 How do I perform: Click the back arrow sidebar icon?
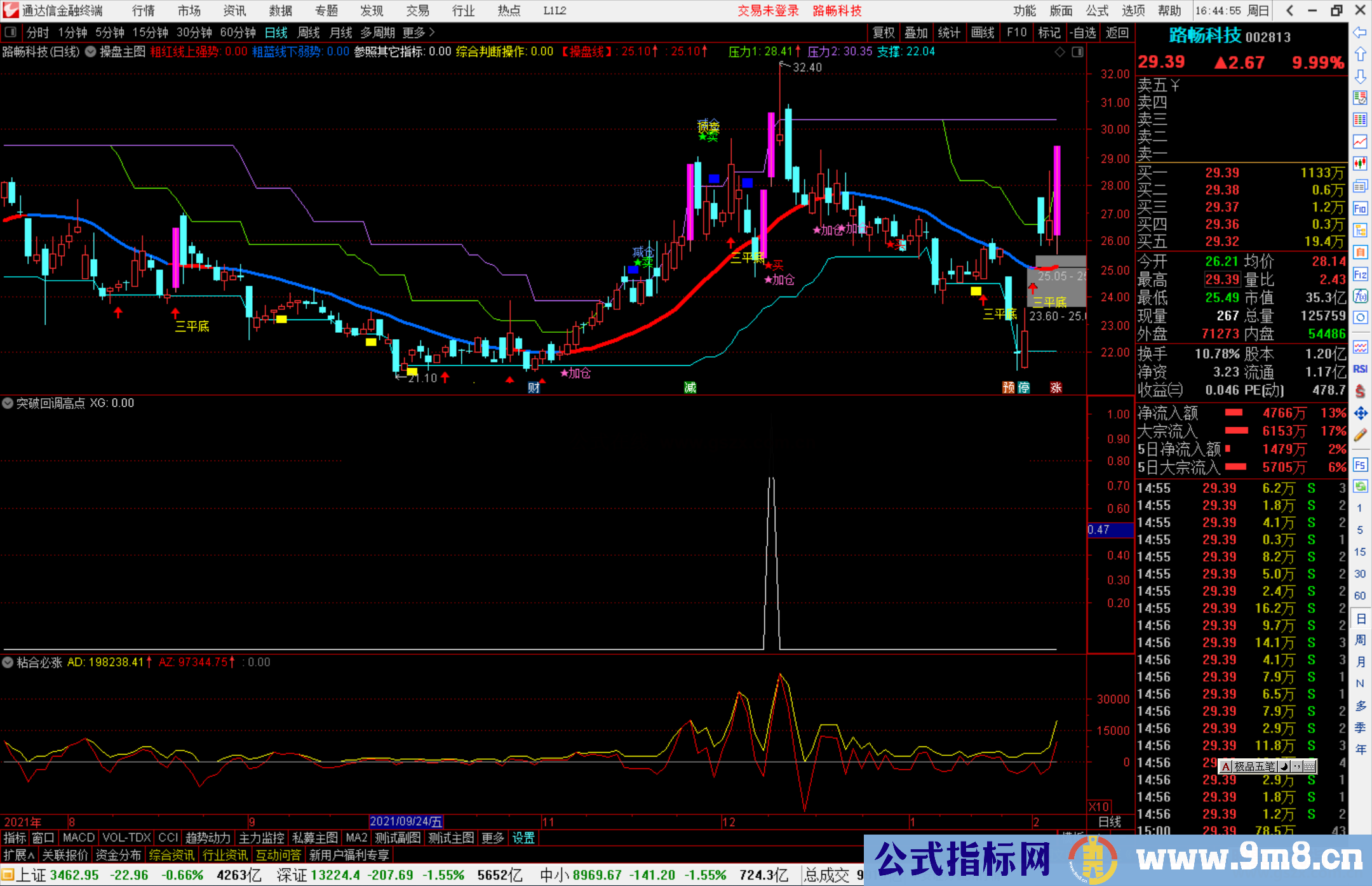click(1360, 32)
